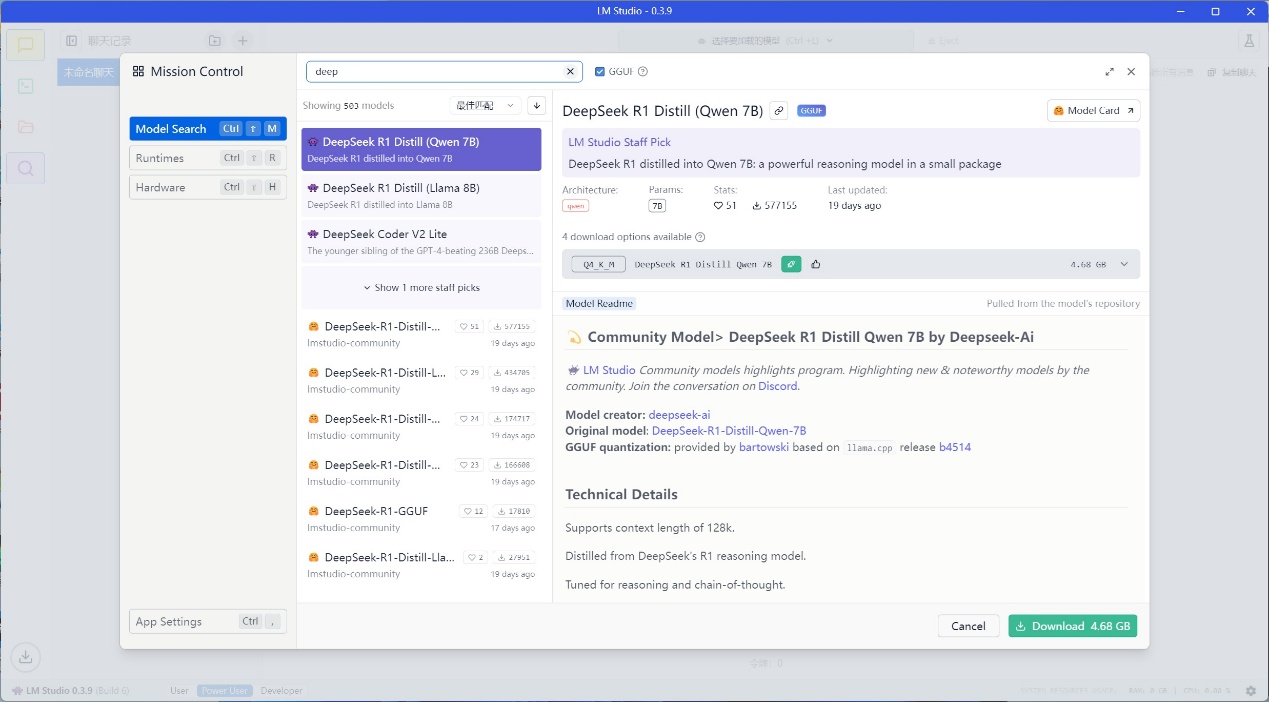Open the b4514 release link

[955, 447]
